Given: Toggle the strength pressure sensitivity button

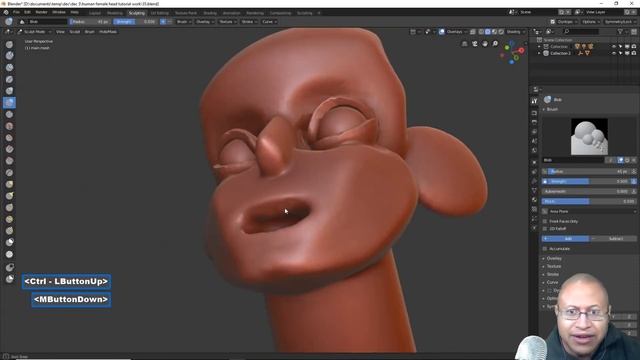Looking at the screenshot, I should coord(633,181).
